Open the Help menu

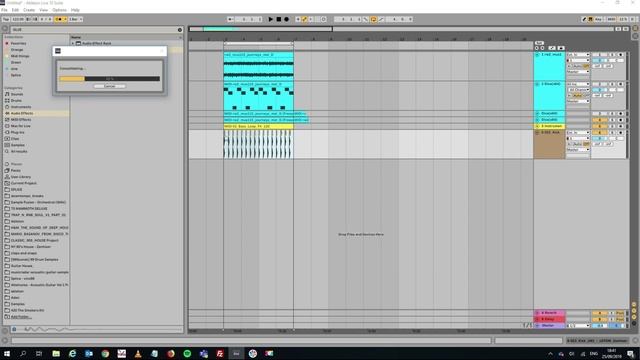75,10
